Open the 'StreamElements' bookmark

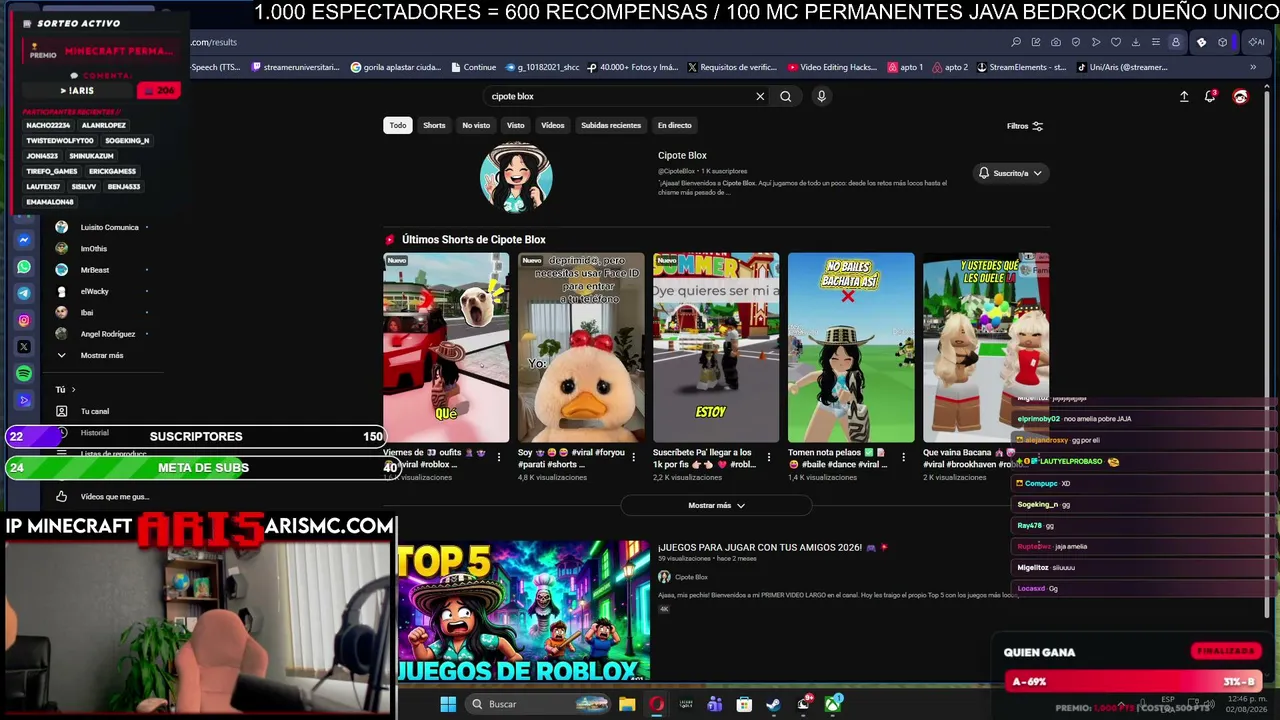[1021, 67]
